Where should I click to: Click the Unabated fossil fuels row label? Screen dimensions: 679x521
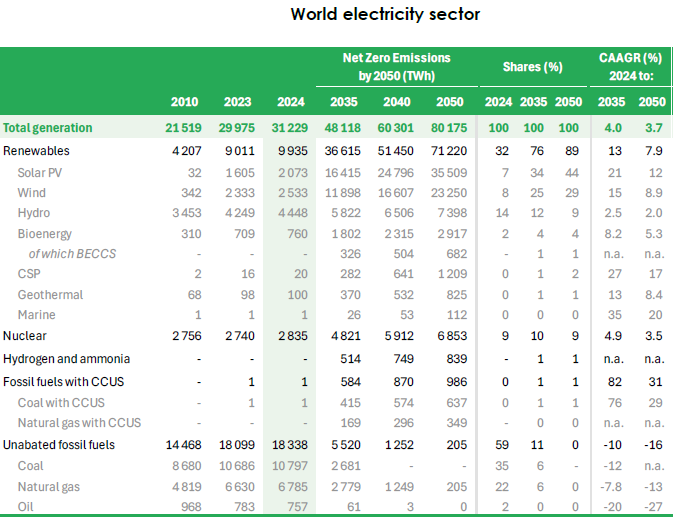click(59, 444)
